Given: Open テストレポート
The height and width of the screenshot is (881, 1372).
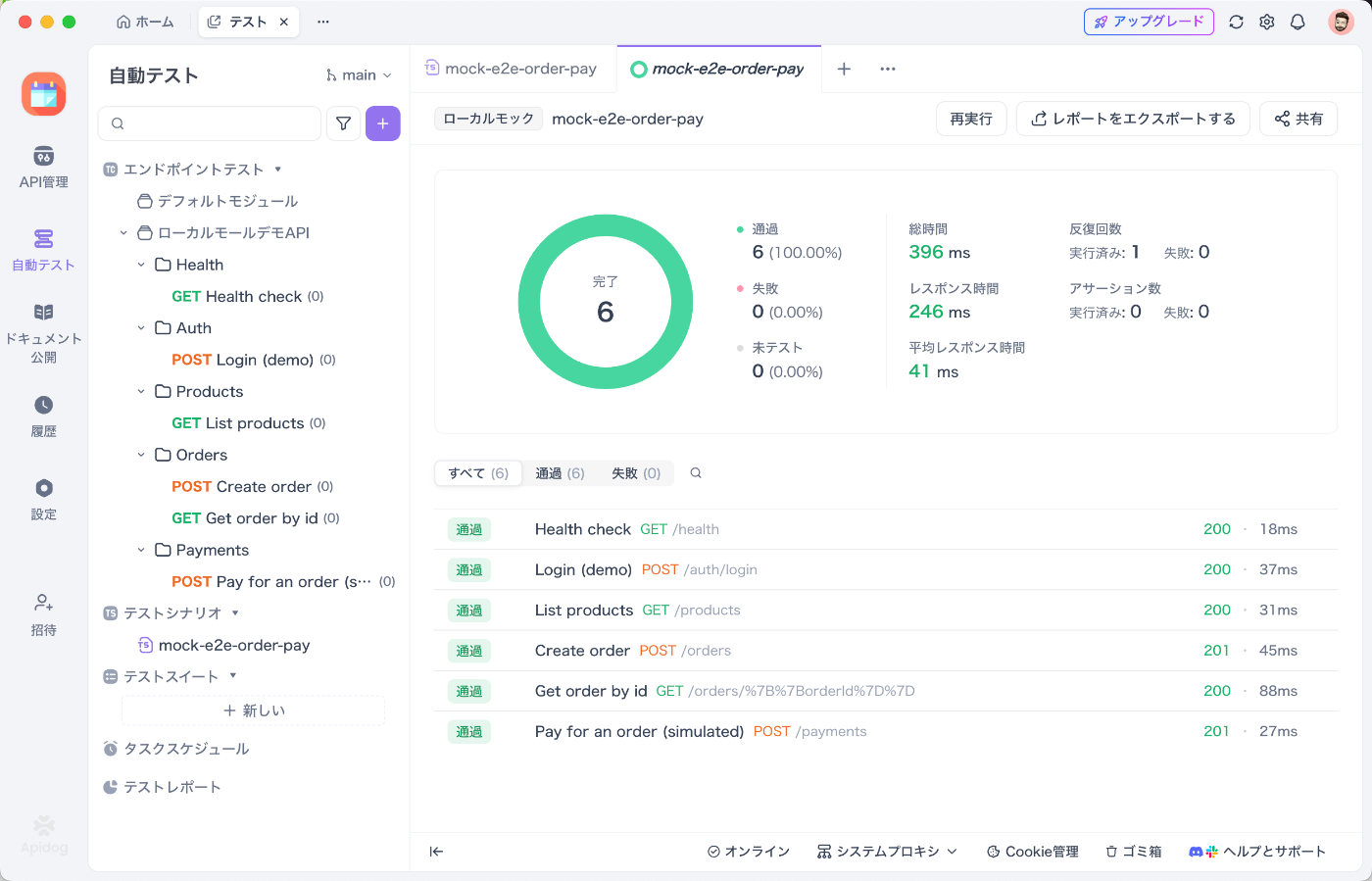Looking at the screenshot, I should point(163,787).
